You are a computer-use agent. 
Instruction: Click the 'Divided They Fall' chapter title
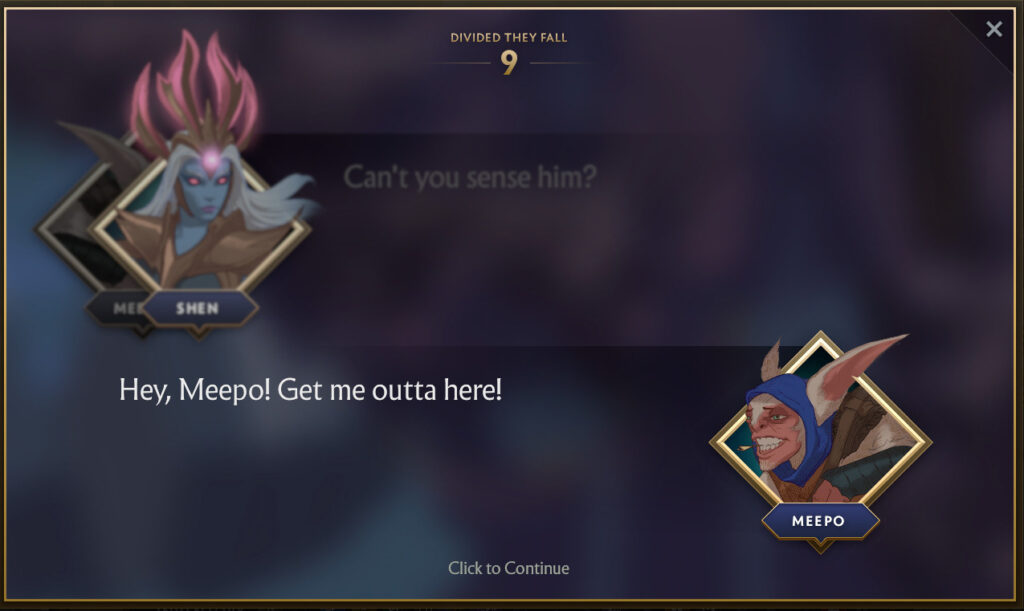pyautogui.click(x=509, y=38)
